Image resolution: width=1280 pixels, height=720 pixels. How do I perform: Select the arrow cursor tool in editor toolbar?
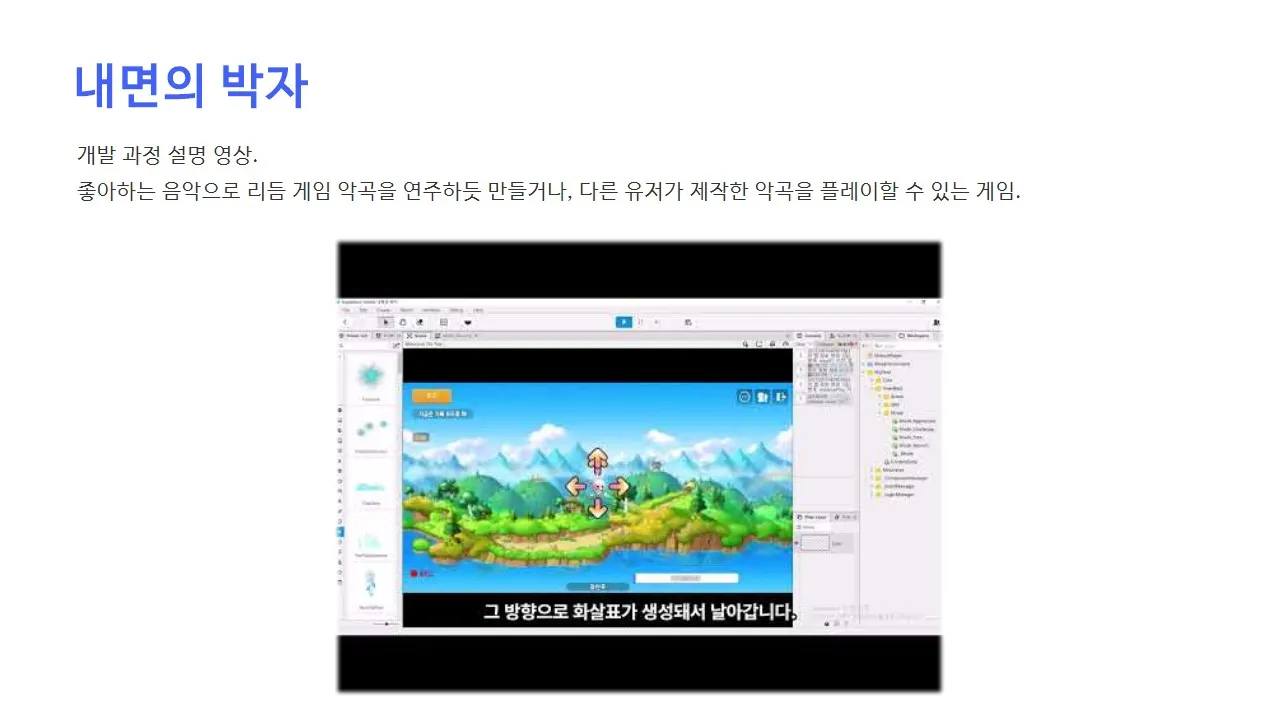click(x=384, y=322)
